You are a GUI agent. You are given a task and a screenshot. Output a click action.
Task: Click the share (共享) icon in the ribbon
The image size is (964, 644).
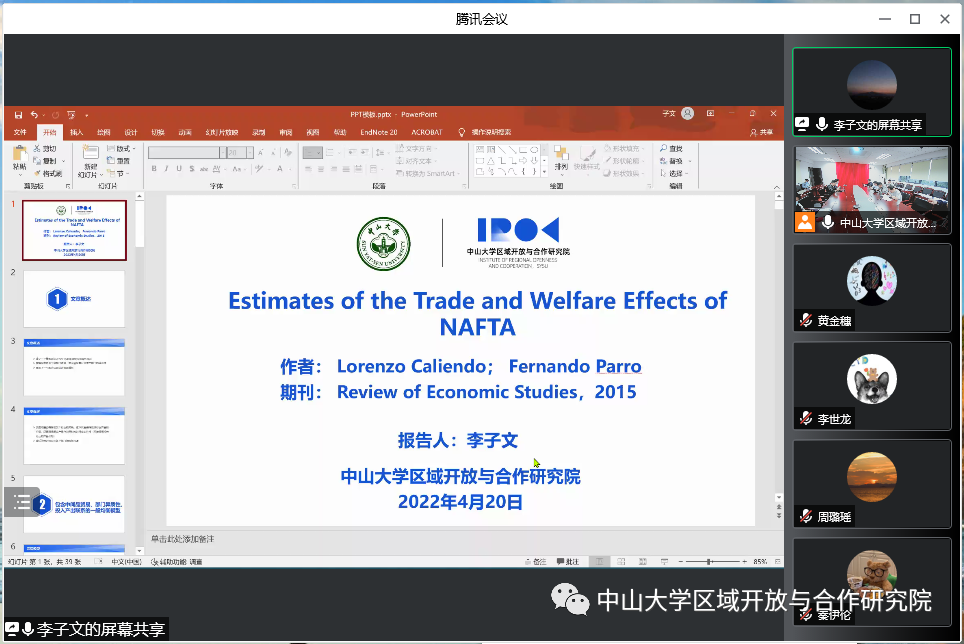[x=761, y=132]
